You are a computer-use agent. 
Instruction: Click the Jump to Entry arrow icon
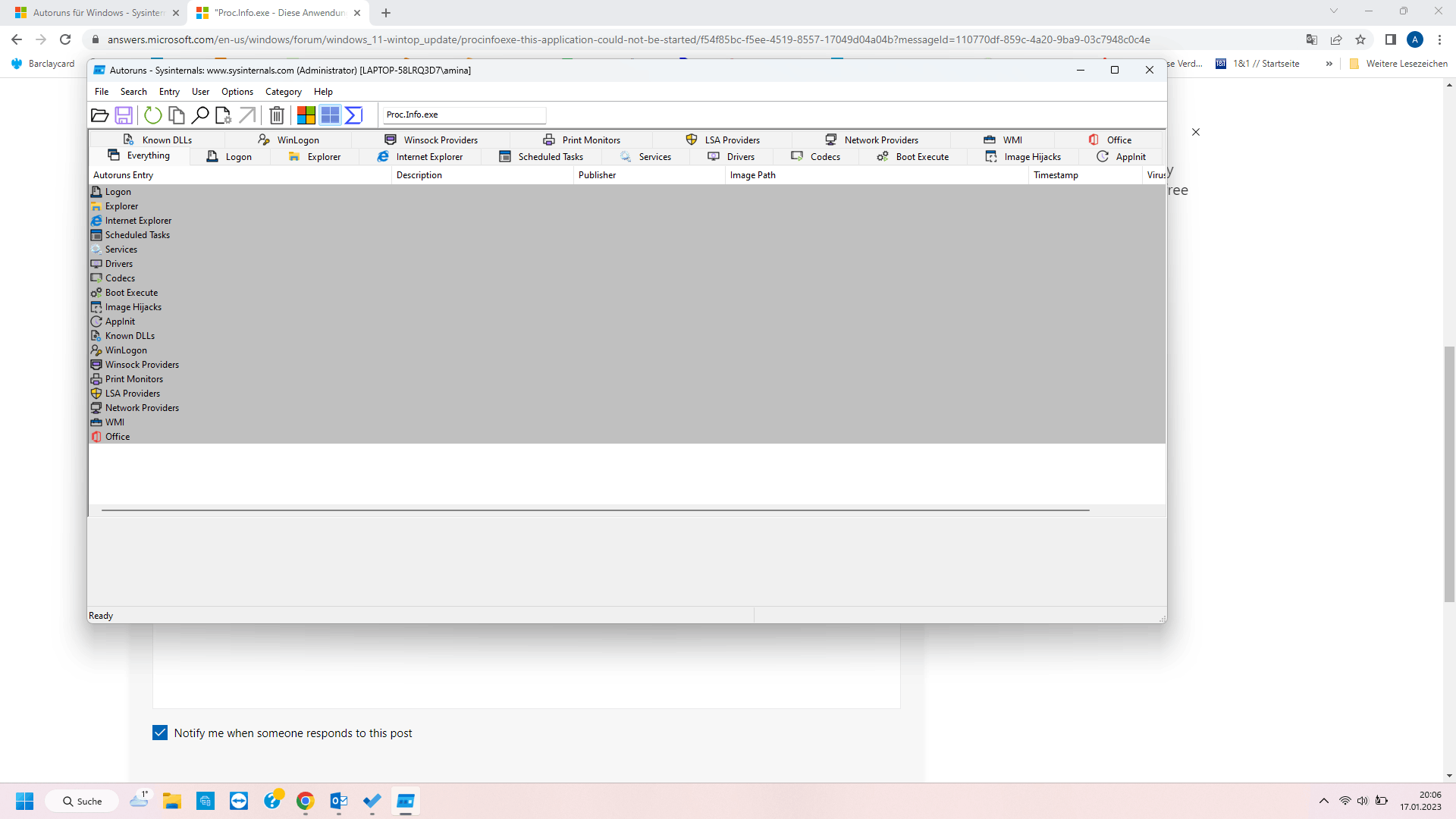[247, 115]
